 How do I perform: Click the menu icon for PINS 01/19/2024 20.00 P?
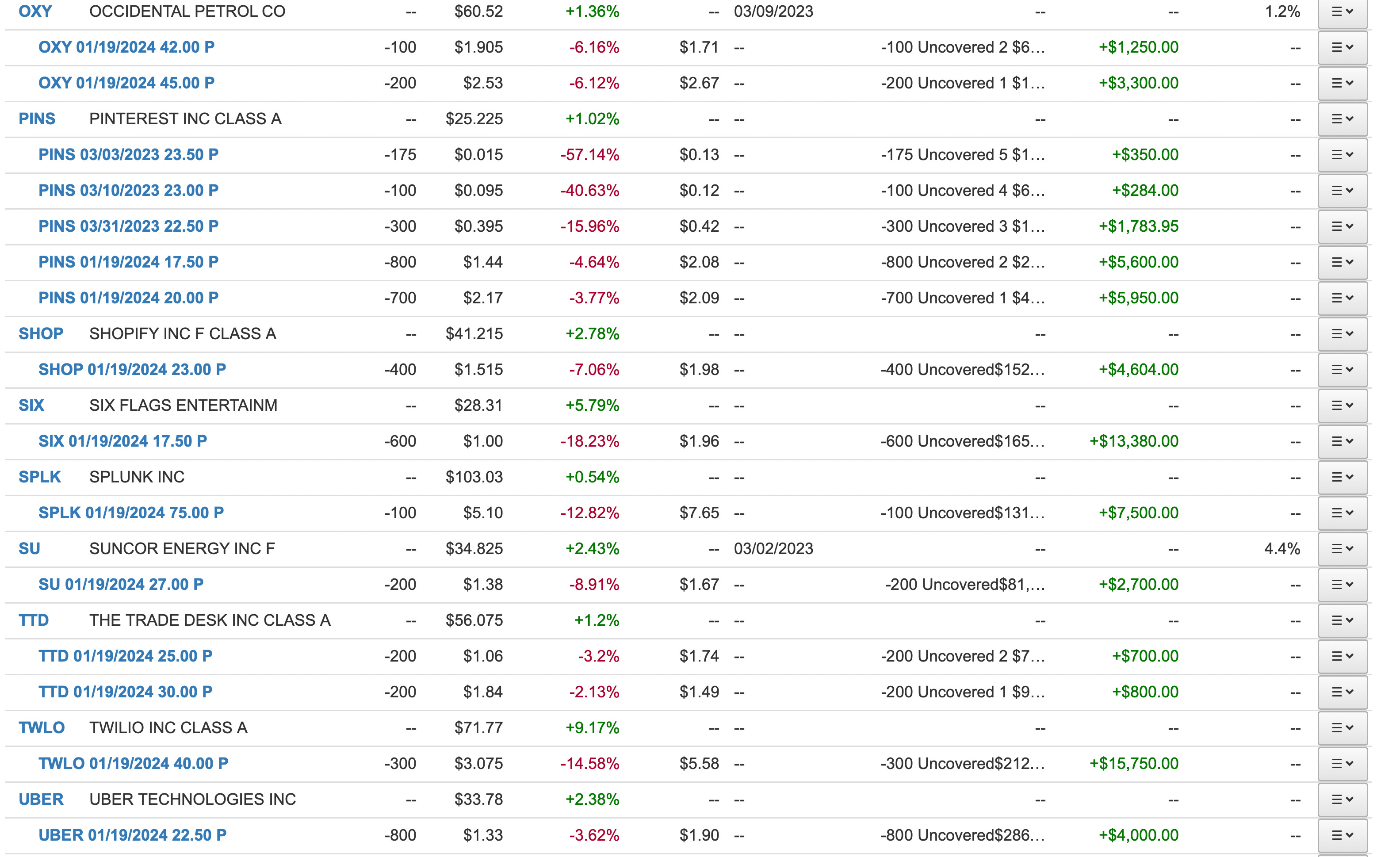1342,298
